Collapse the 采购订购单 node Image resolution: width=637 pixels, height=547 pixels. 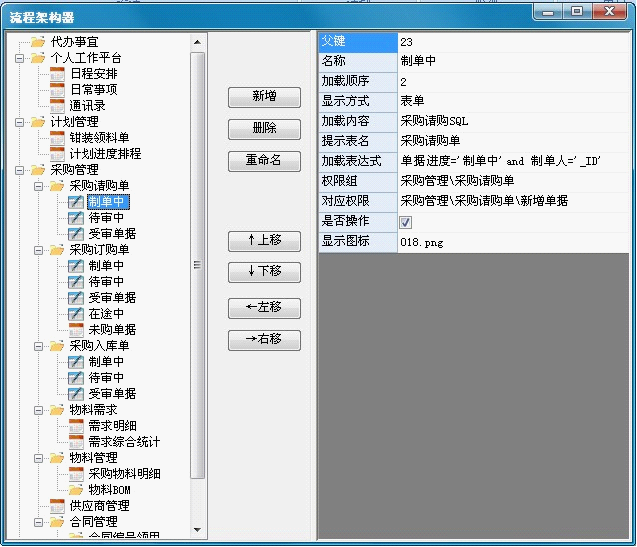click(38, 250)
